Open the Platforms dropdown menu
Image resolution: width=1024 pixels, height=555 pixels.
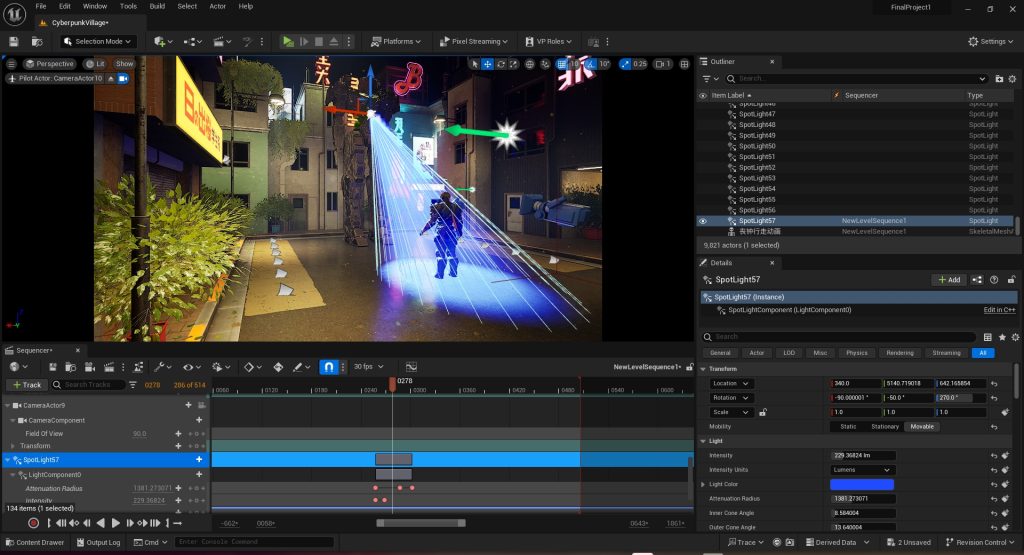point(396,41)
